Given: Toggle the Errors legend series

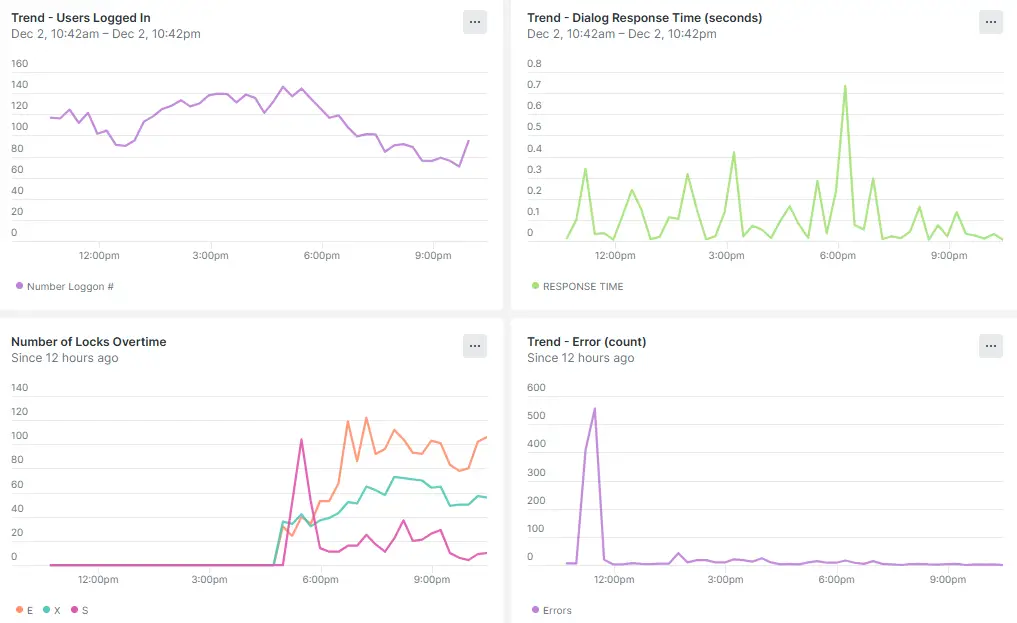Looking at the screenshot, I should [551, 610].
